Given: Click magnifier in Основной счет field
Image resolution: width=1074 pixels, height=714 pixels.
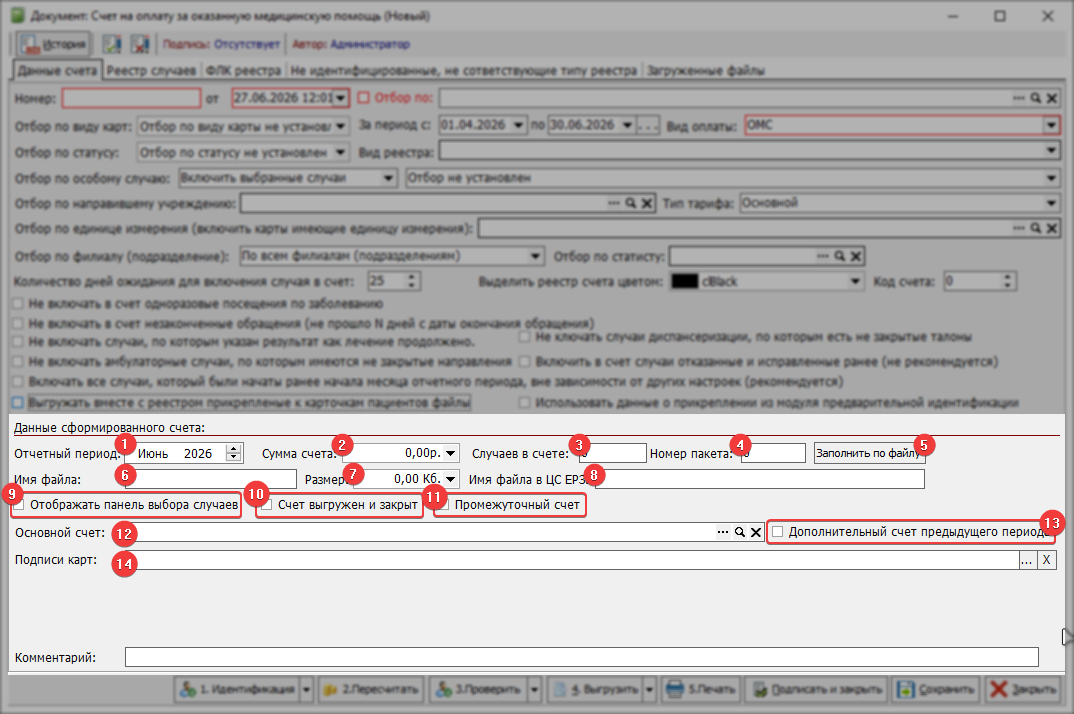Looking at the screenshot, I should 740,532.
